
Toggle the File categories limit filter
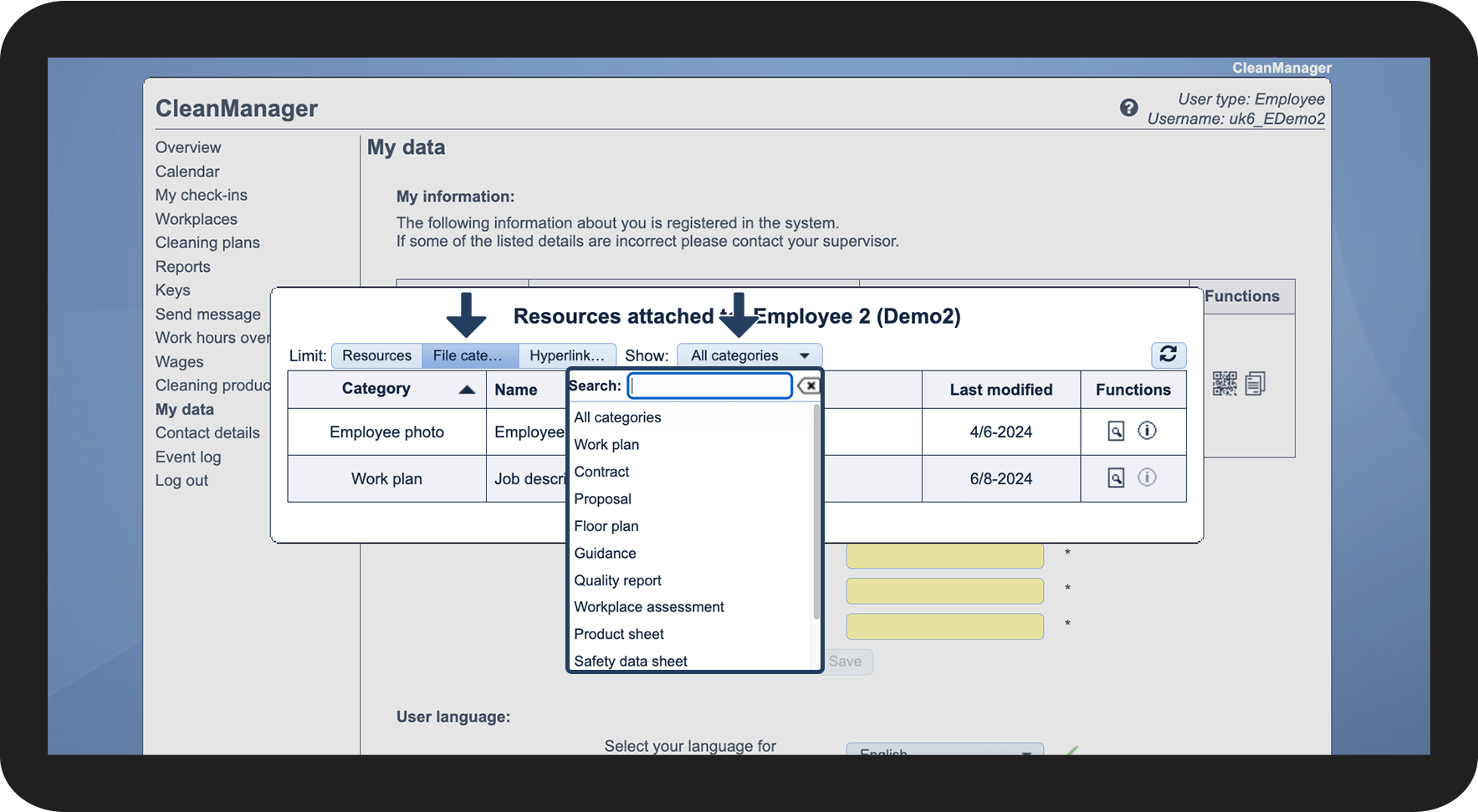click(x=469, y=355)
